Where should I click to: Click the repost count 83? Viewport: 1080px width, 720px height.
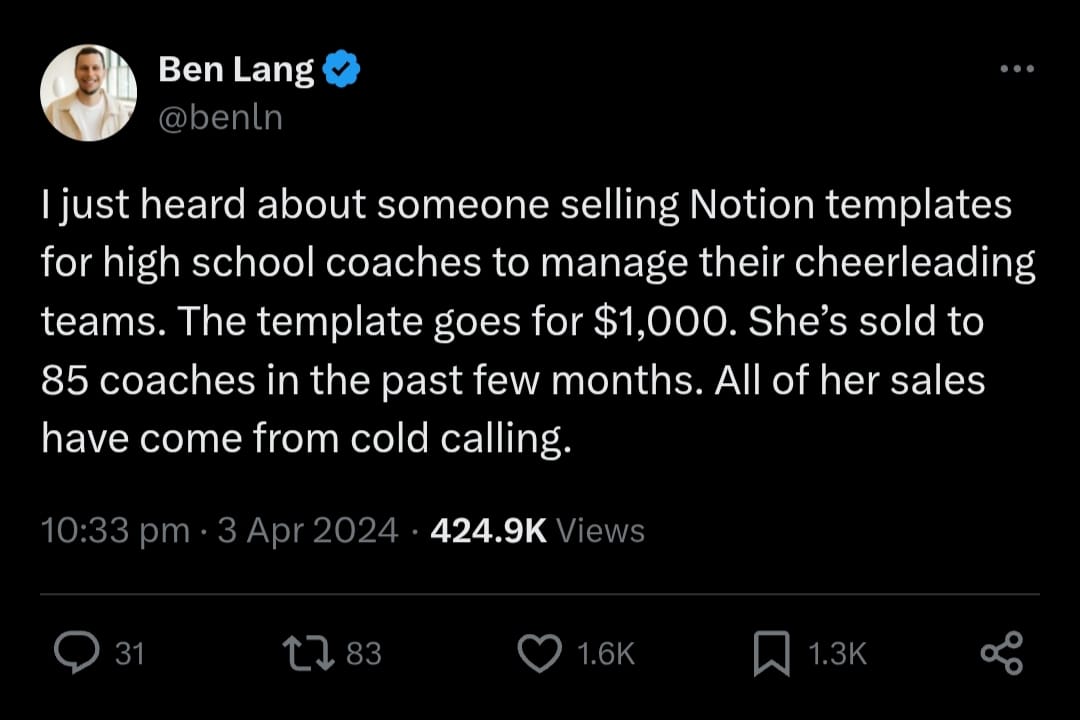tap(363, 654)
